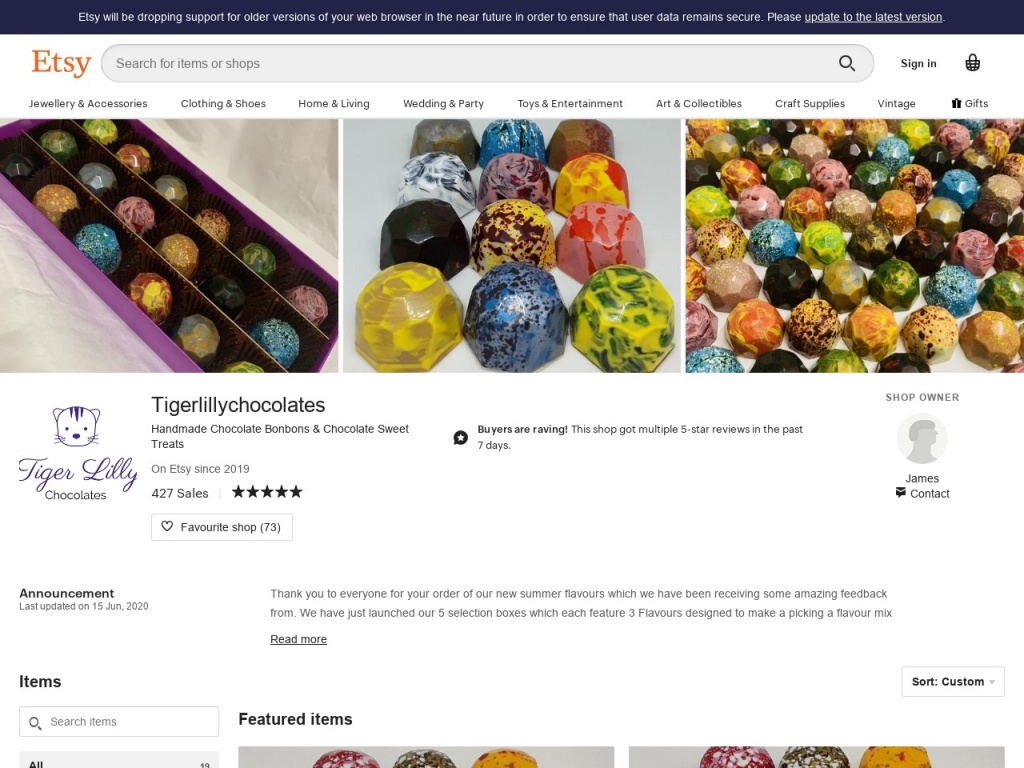
Task: Click the shop owner avatar
Action: click(921, 438)
